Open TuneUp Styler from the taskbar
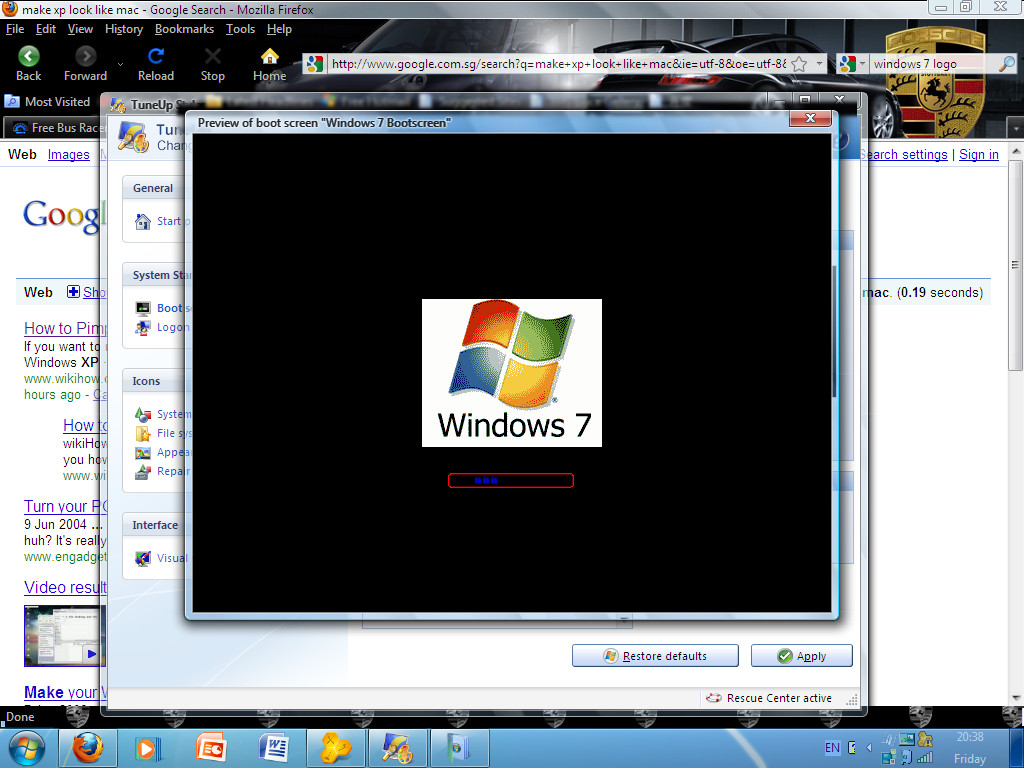This screenshot has width=1024, height=768. click(x=397, y=747)
